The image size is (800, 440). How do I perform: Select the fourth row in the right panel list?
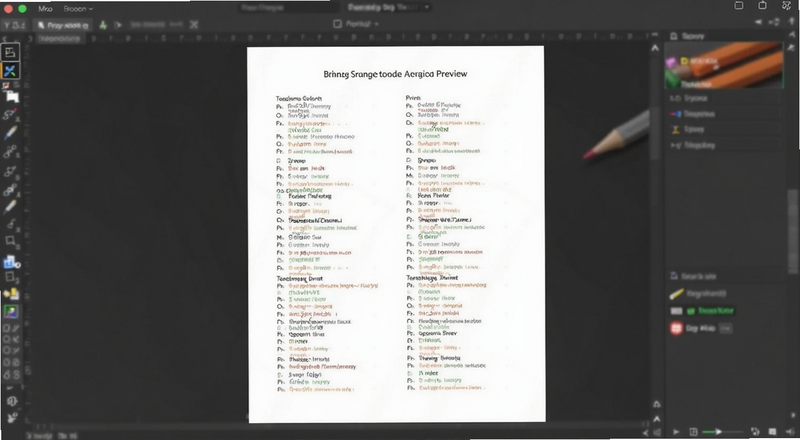pyautogui.click(x=723, y=145)
